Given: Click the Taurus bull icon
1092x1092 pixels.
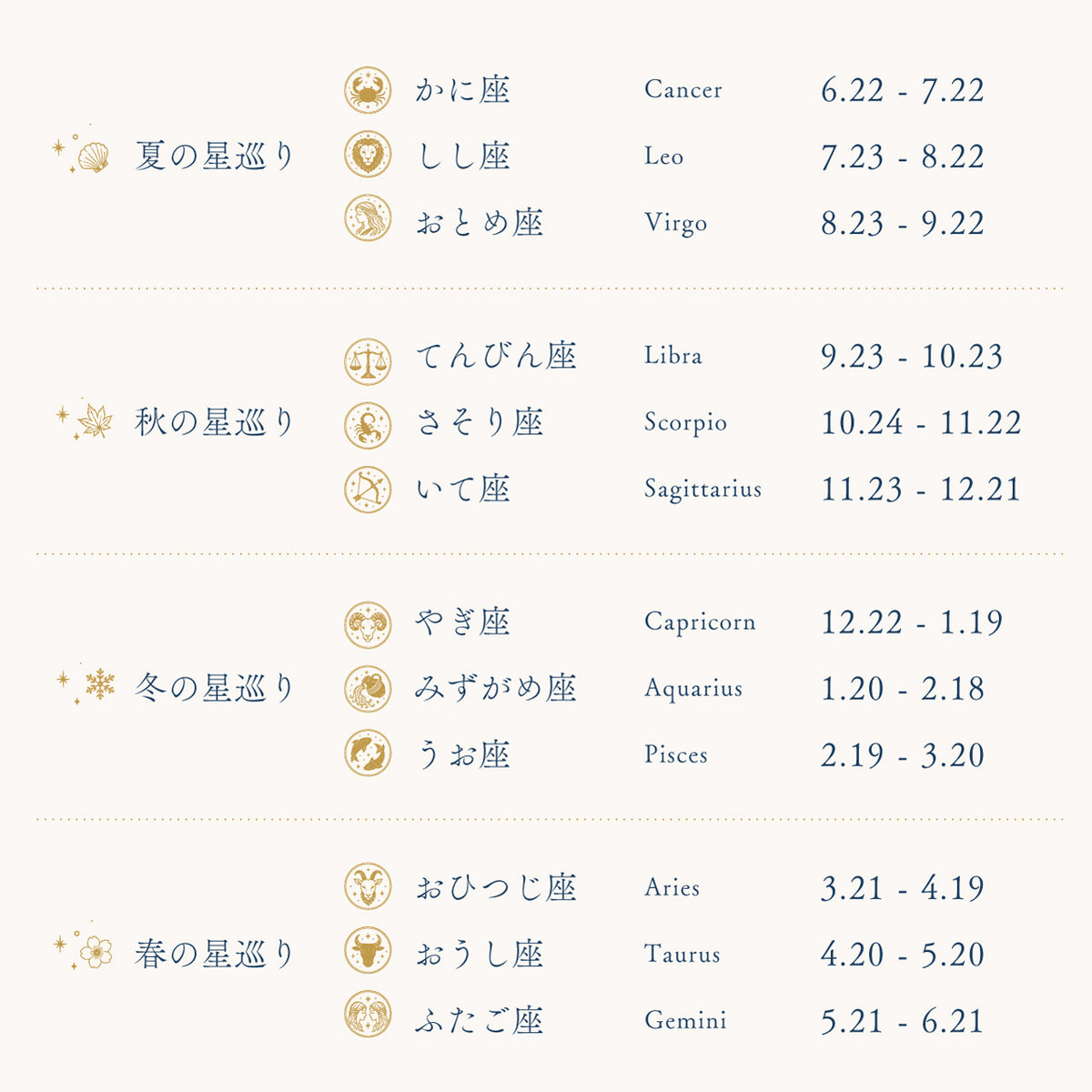Looking at the screenshot, I should [368, 950].
